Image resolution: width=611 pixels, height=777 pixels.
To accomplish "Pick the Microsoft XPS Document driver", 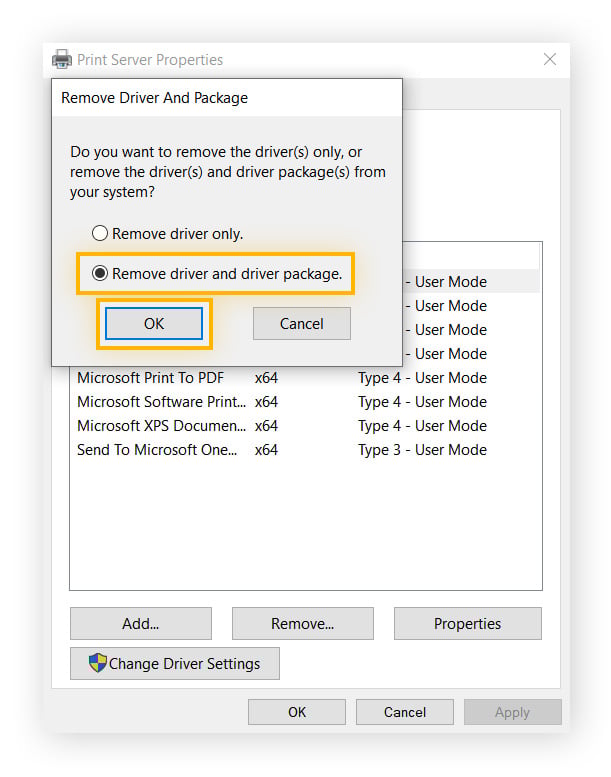I will [x=161, y=426].
